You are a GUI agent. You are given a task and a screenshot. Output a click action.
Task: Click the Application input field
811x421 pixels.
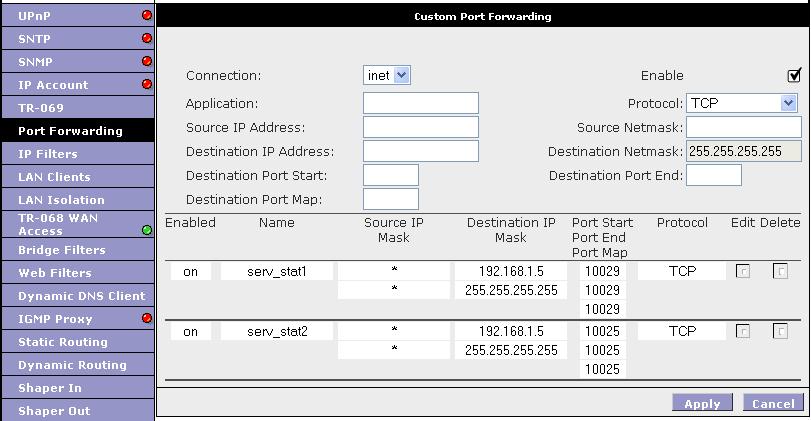click(x=421, y=103)
